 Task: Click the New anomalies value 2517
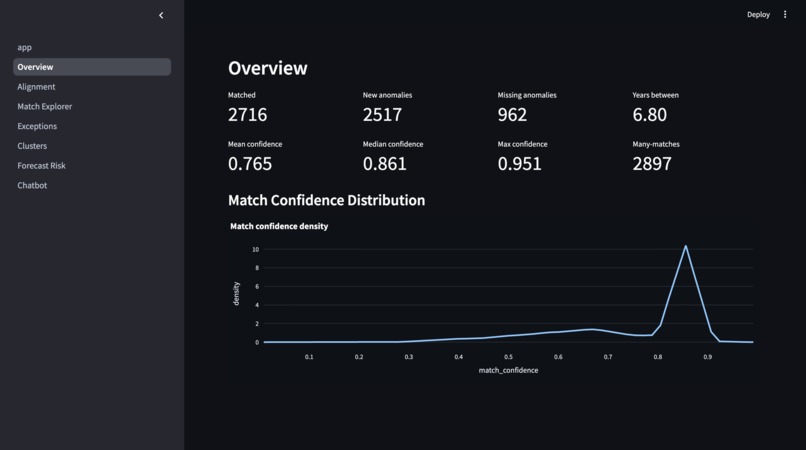(x=382, y=115)
